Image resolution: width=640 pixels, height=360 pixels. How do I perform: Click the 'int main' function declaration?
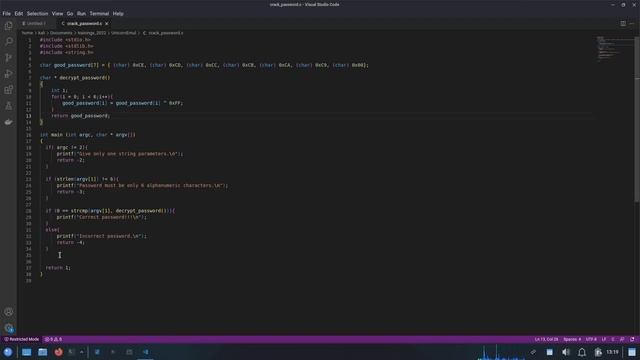point(88,135)
